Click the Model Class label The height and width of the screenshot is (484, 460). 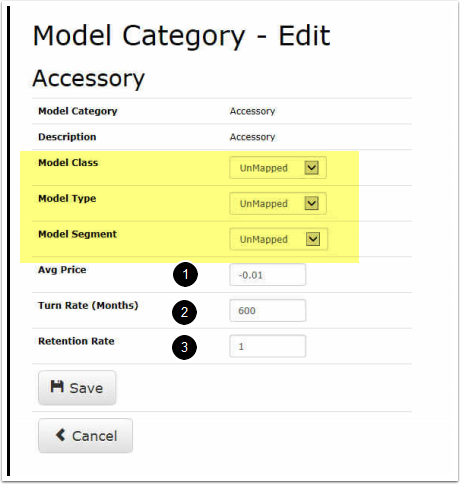pos(68,163)
